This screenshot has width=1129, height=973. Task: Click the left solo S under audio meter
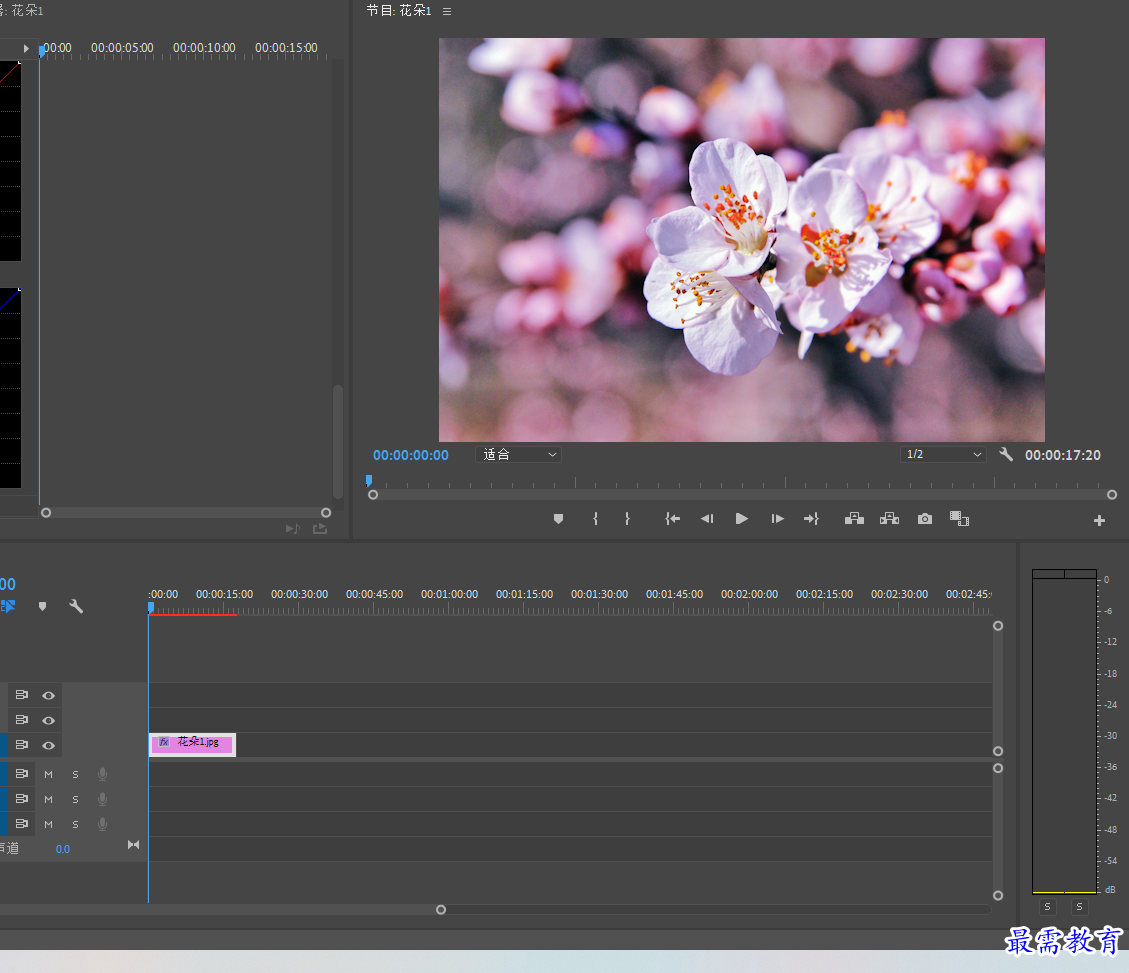tap(1047, 907)
